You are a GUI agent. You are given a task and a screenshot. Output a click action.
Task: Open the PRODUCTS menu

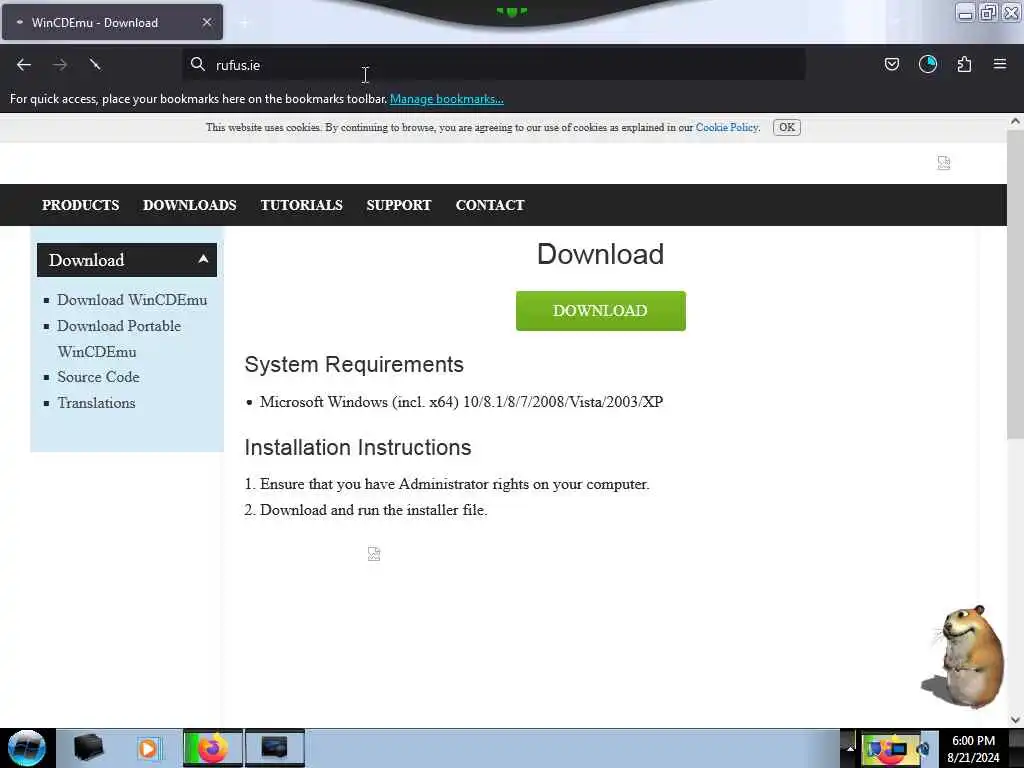point(80,205)
